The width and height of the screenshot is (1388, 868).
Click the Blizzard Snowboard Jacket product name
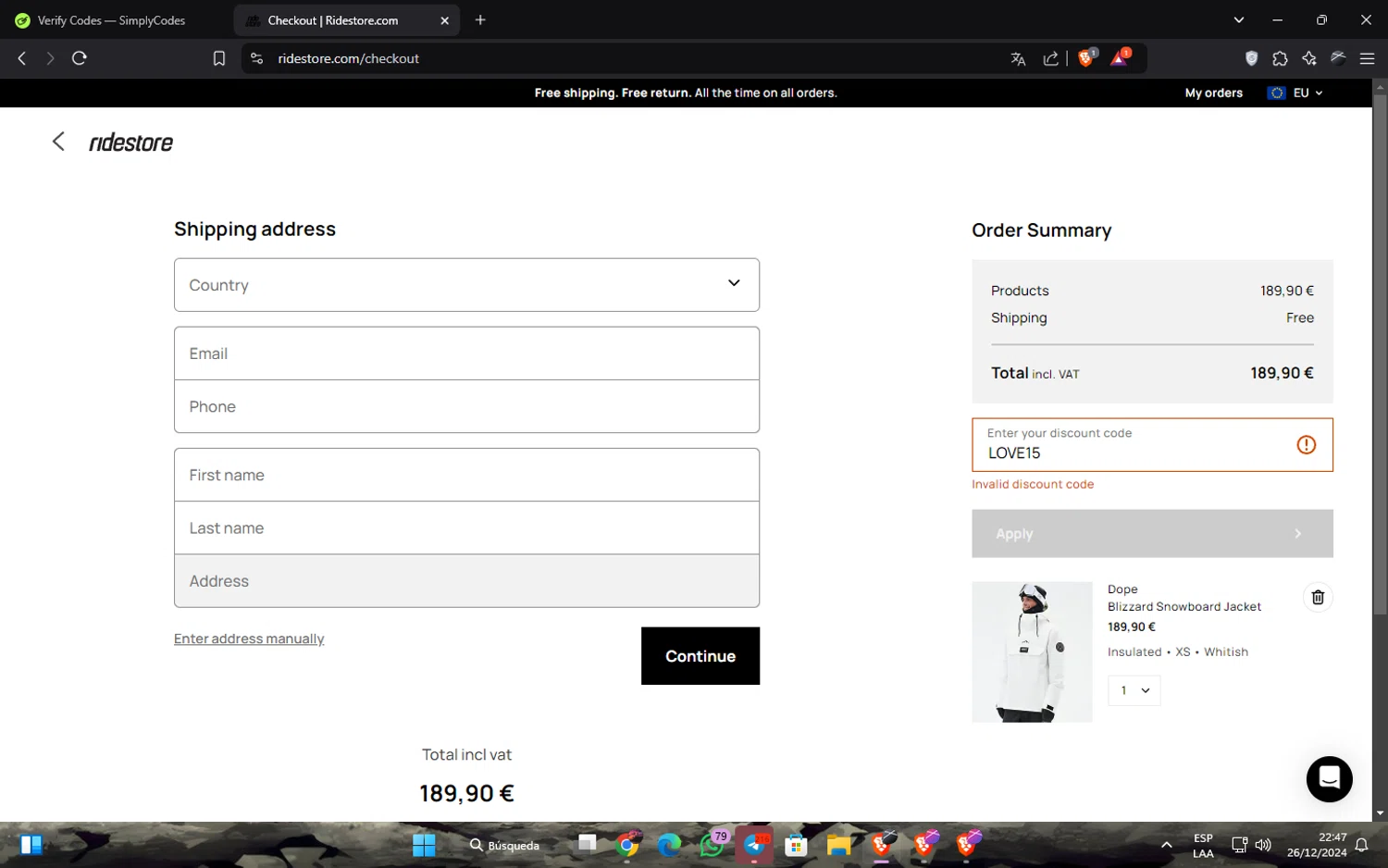click(x=1184, y=607)
